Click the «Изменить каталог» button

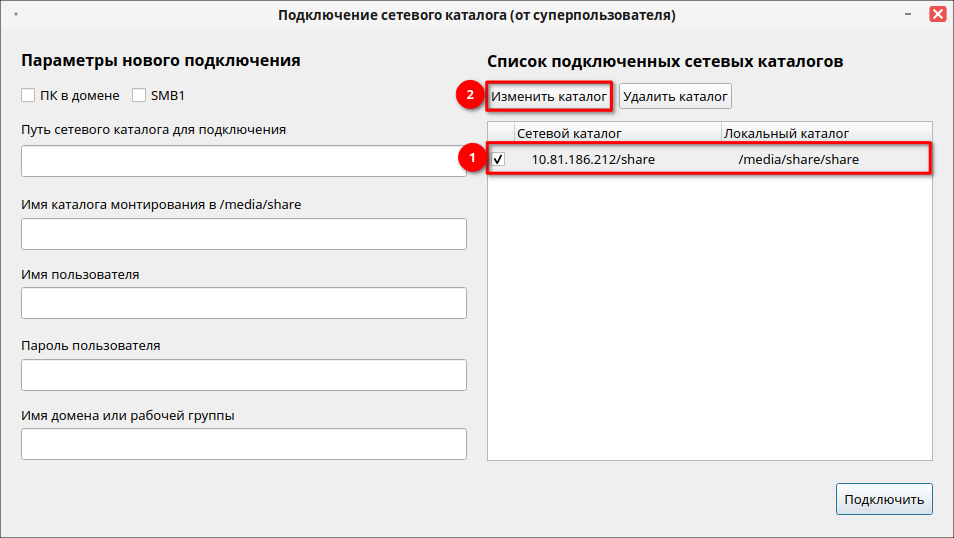pyautogui.click(x=549, y=97)
